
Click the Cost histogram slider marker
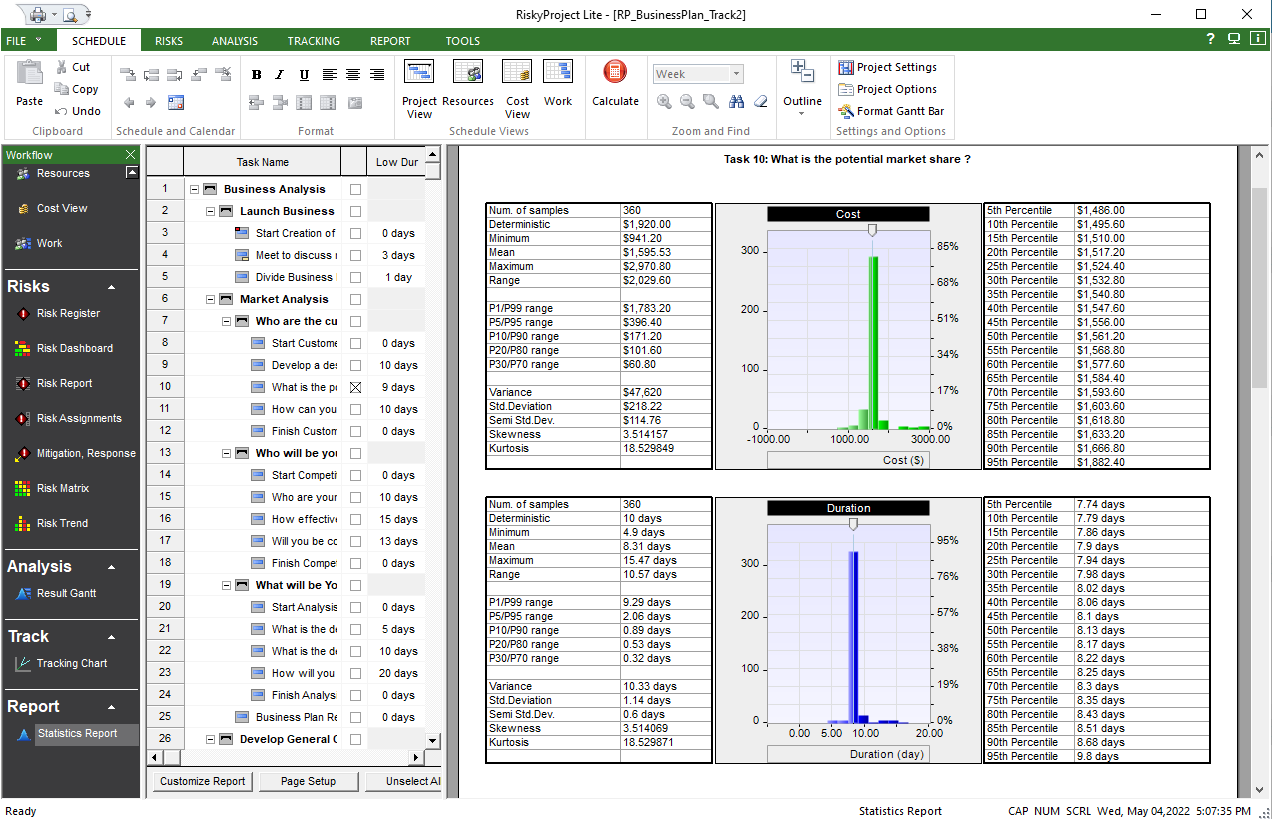[872, 230]
